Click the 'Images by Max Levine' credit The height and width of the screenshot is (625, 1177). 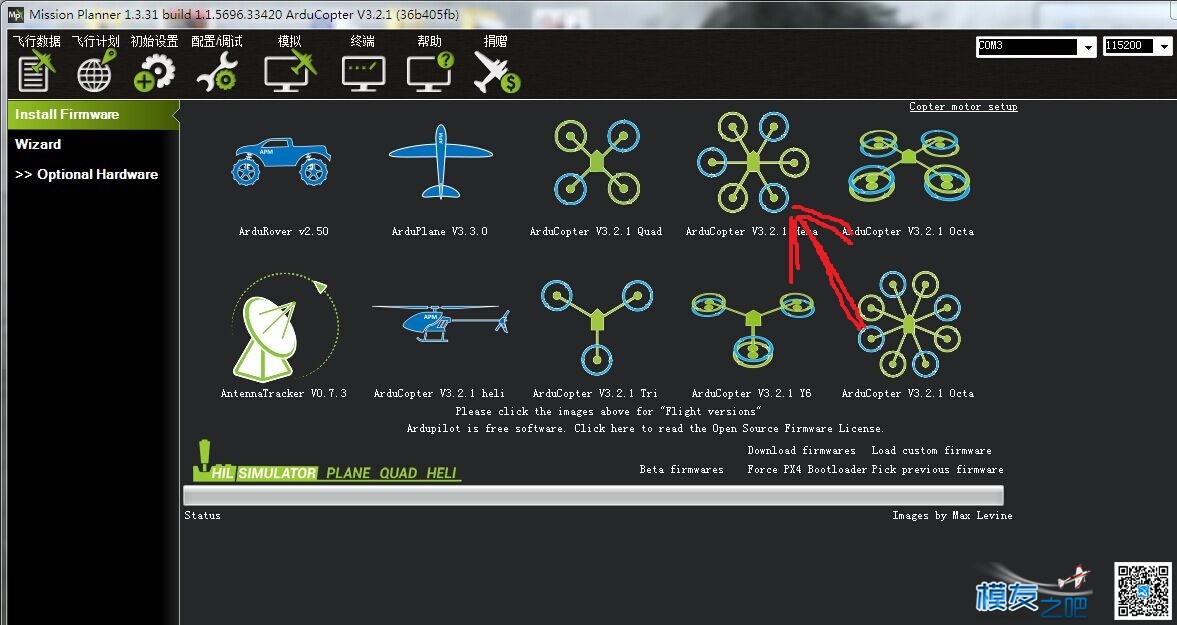tap(952, 515)
